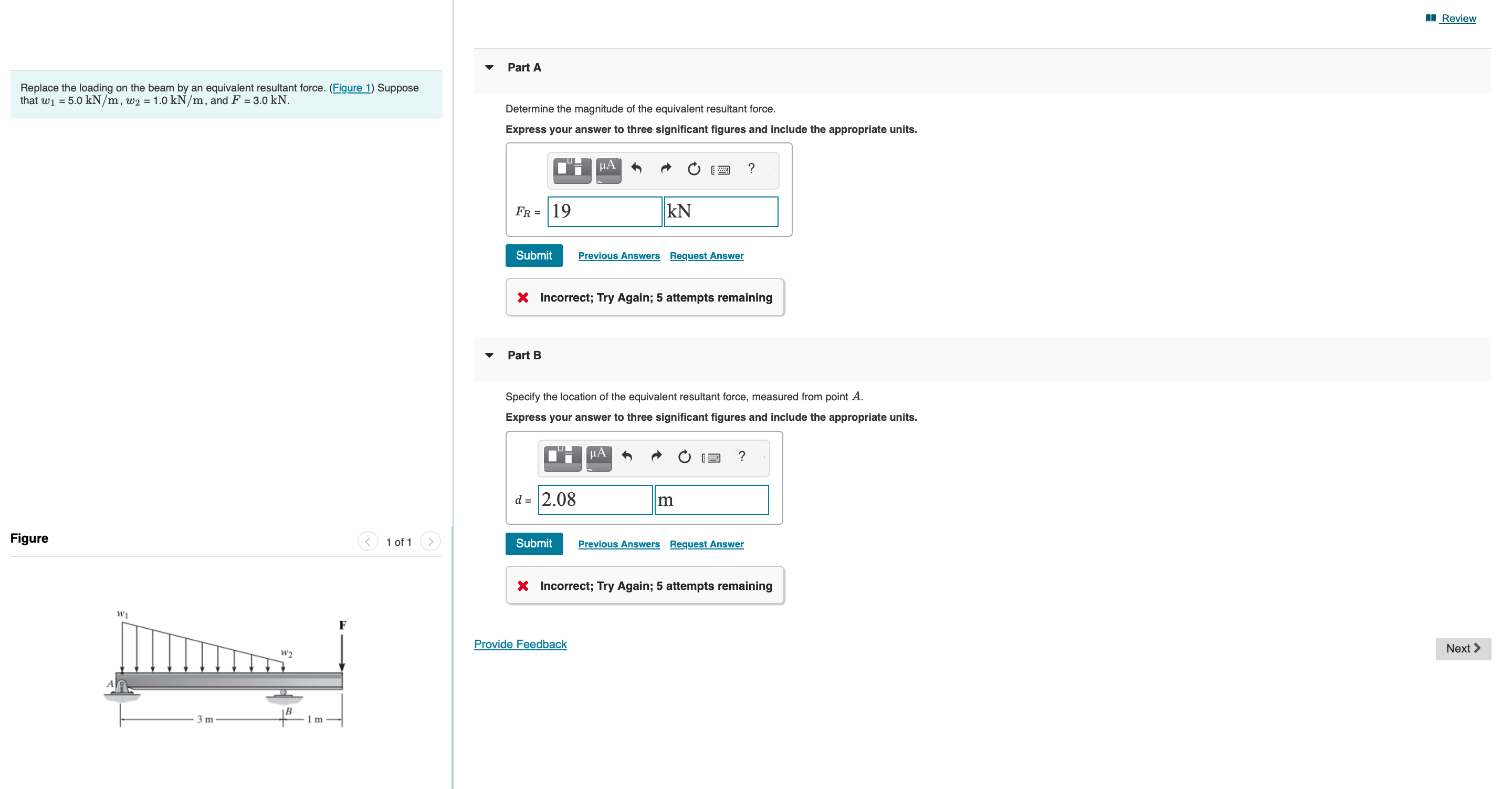Click Part B templates icon

tap(562, 457)
